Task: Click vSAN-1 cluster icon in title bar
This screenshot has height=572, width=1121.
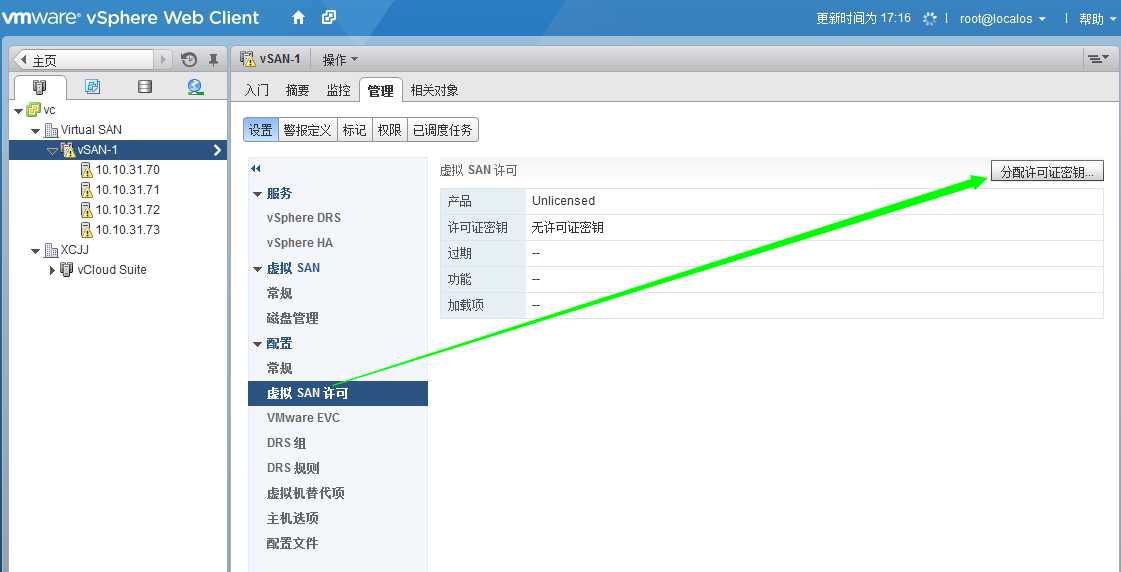Action: click(x=247, y=59)
